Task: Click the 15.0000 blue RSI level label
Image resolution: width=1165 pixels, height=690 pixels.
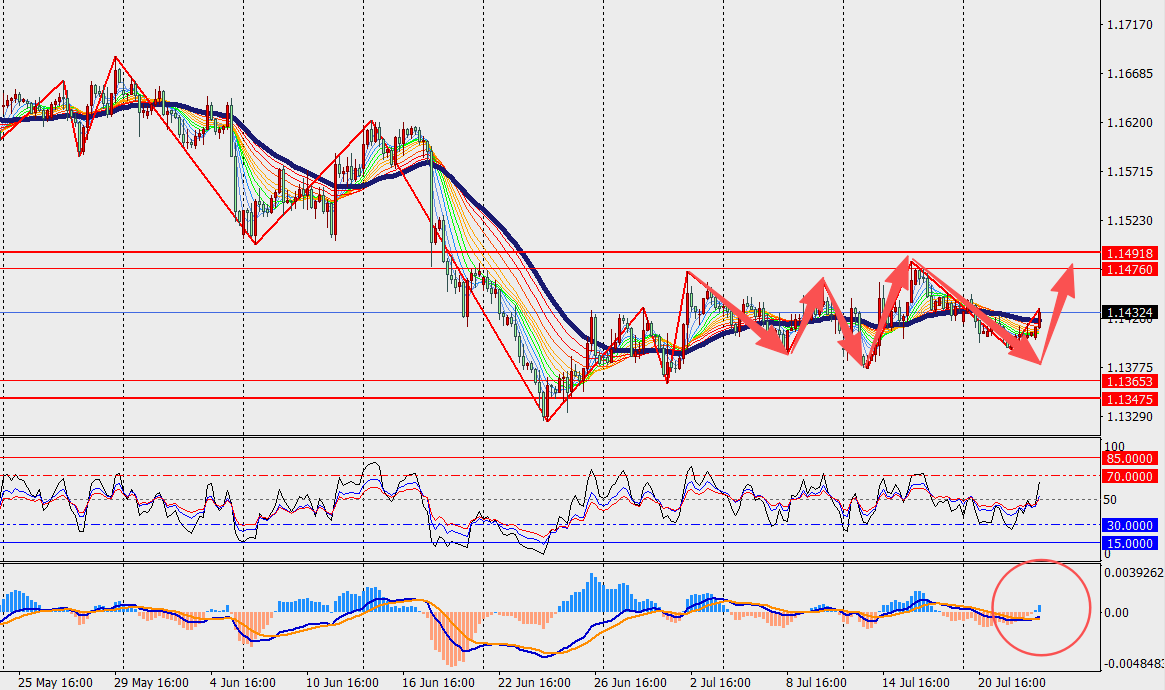Action: point(1129,544)
